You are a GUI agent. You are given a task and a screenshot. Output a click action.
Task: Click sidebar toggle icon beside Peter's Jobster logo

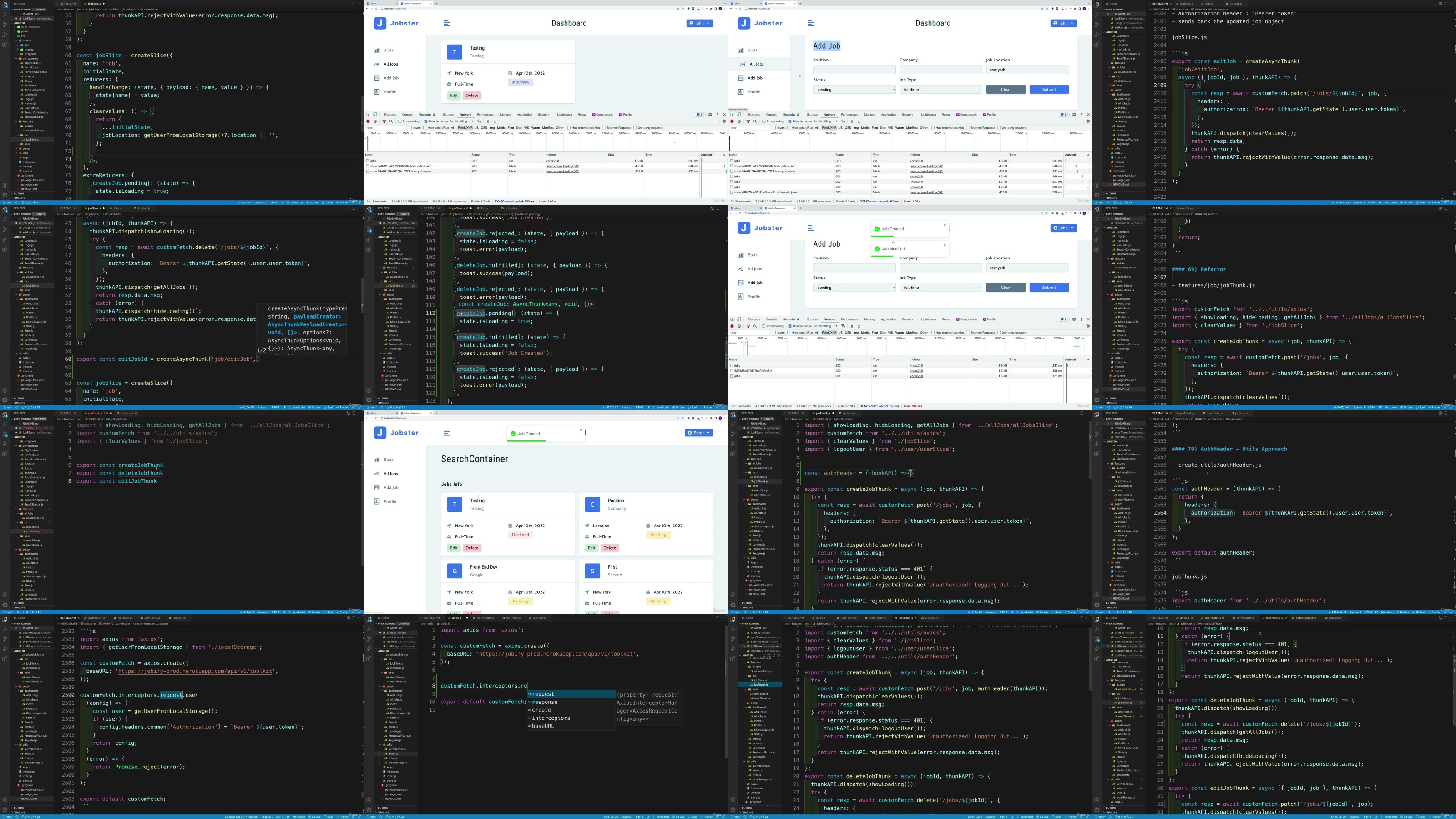(446, 433)
